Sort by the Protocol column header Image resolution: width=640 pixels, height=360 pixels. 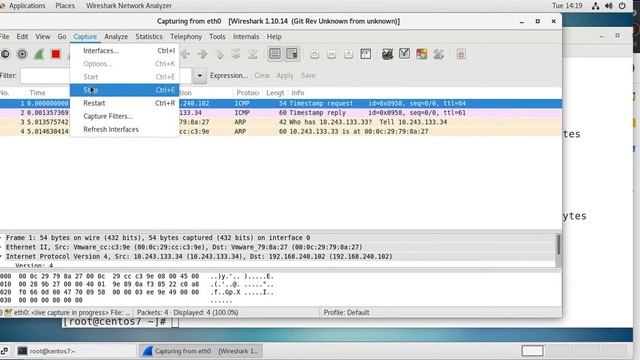(248, 93)
